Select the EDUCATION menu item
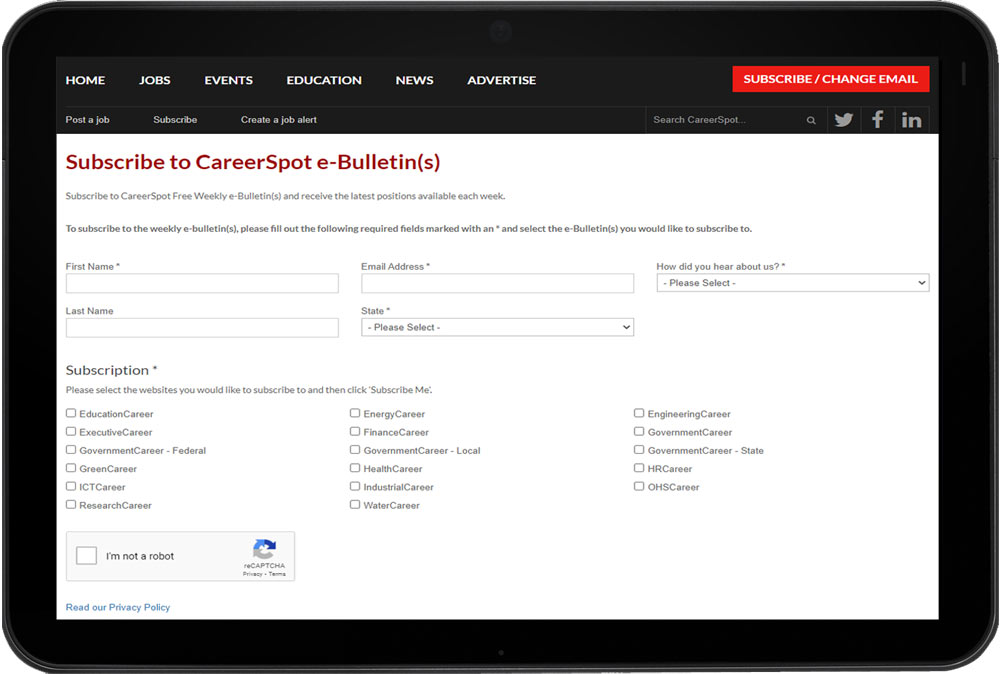This screenshot has height=674, width=1000. pos(324,80)
